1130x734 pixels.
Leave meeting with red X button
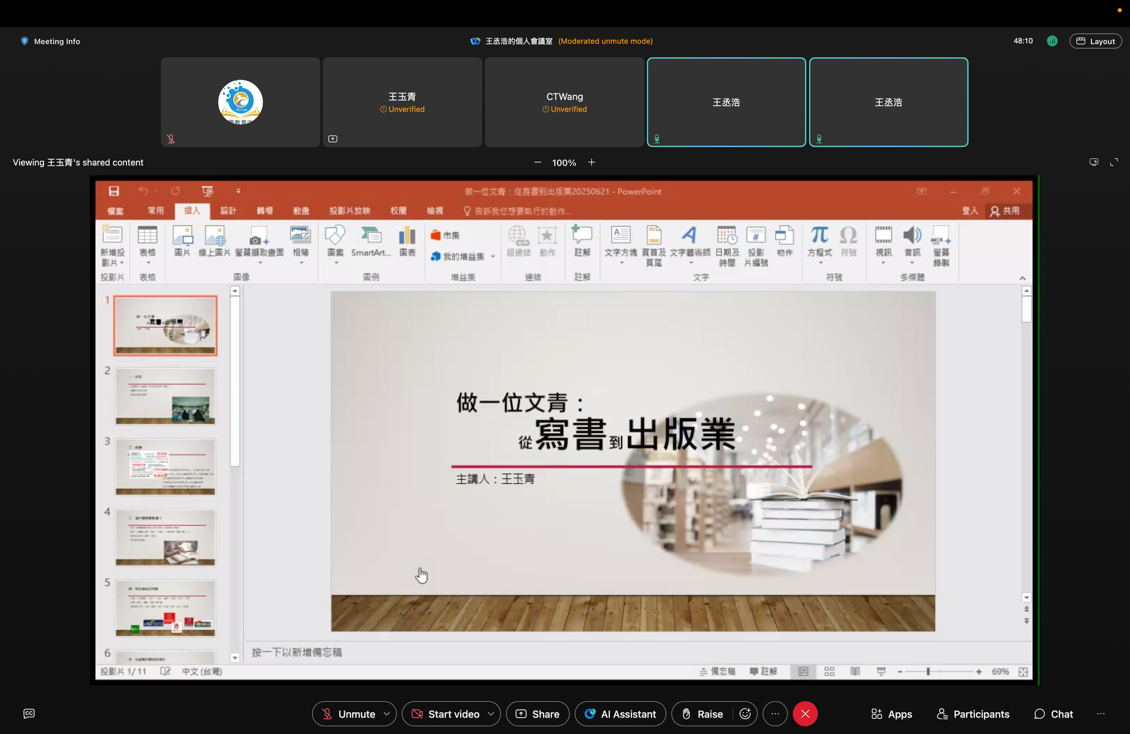(x=805, y=714)
